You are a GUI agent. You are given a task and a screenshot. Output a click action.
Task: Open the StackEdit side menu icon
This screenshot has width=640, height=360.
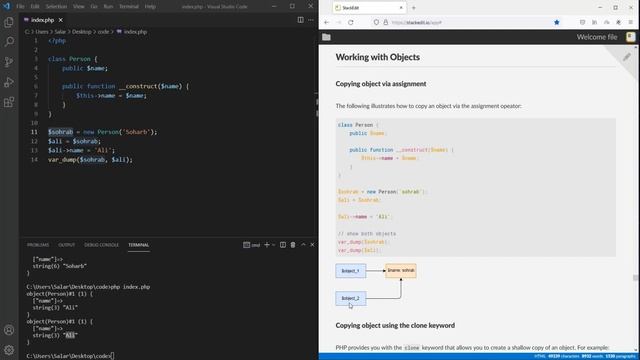631,37
